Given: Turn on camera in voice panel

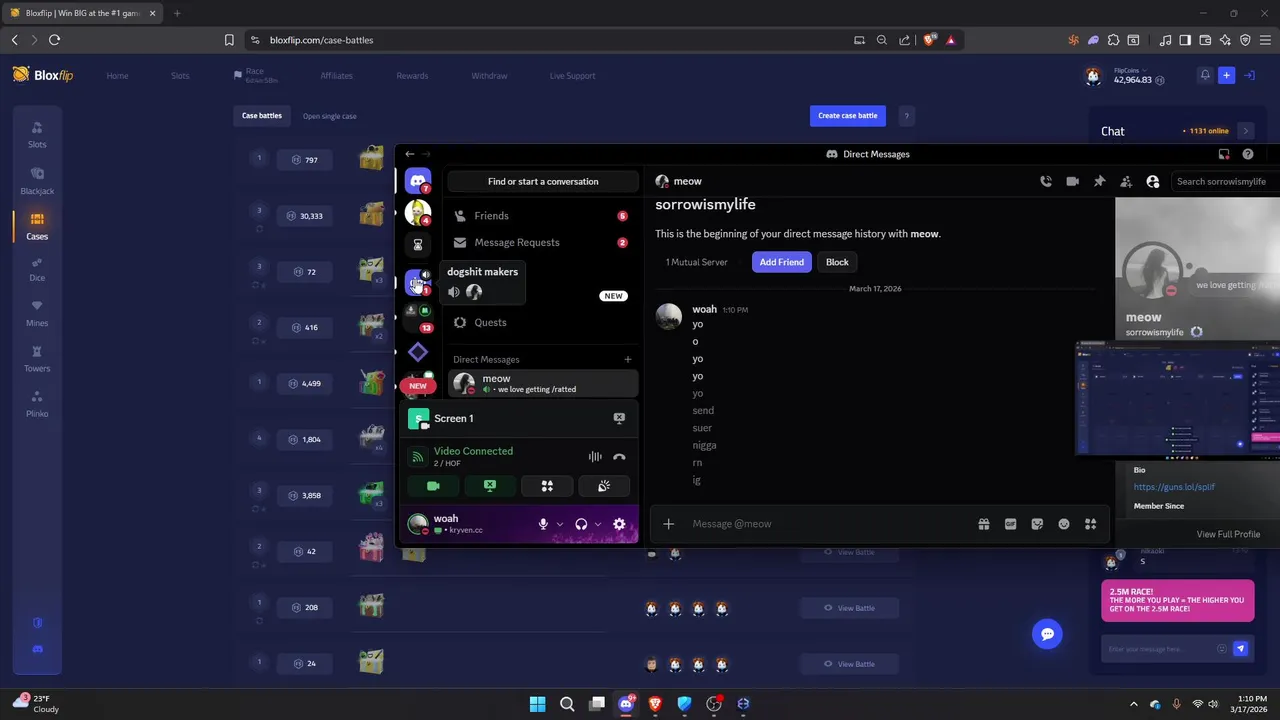Looking at the screenshot, I should 433,486.
